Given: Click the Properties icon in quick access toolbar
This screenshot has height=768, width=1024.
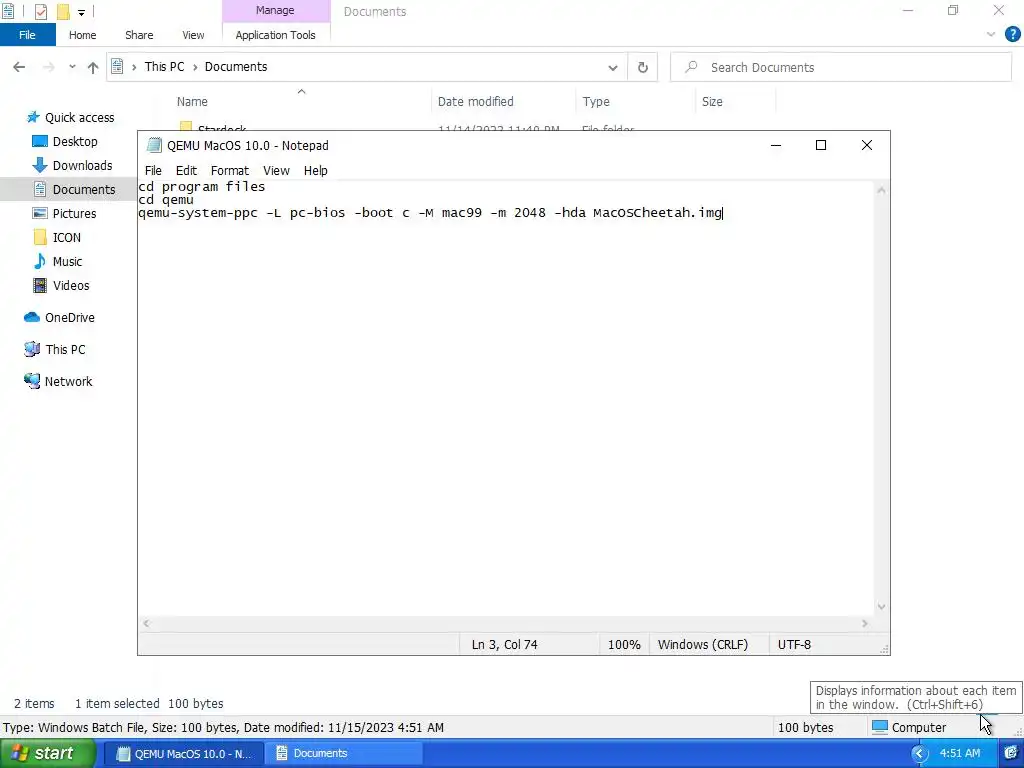Looking at the screenshot, I should [40, 11].
